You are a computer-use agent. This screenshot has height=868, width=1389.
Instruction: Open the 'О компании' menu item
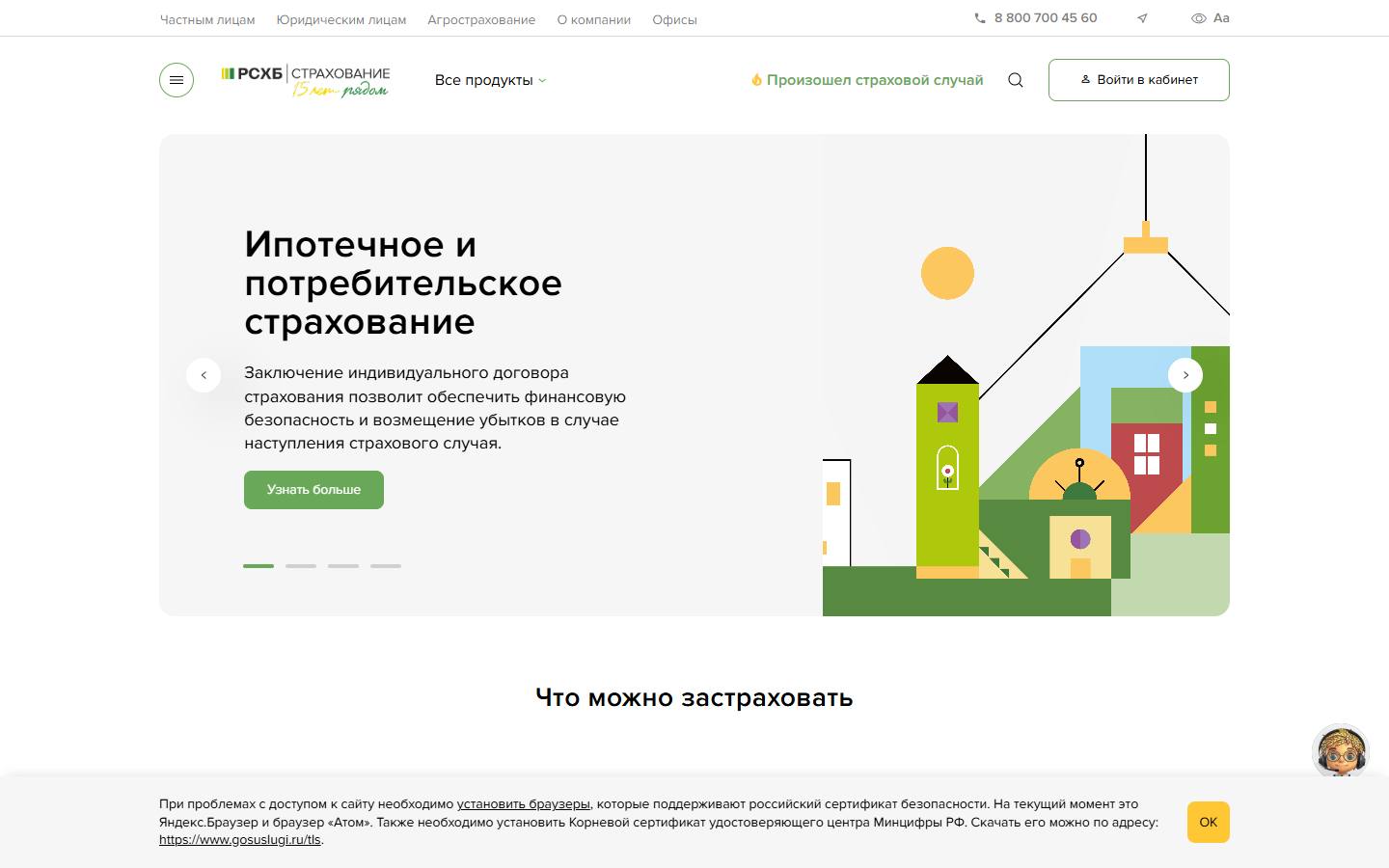click(594, 19)
